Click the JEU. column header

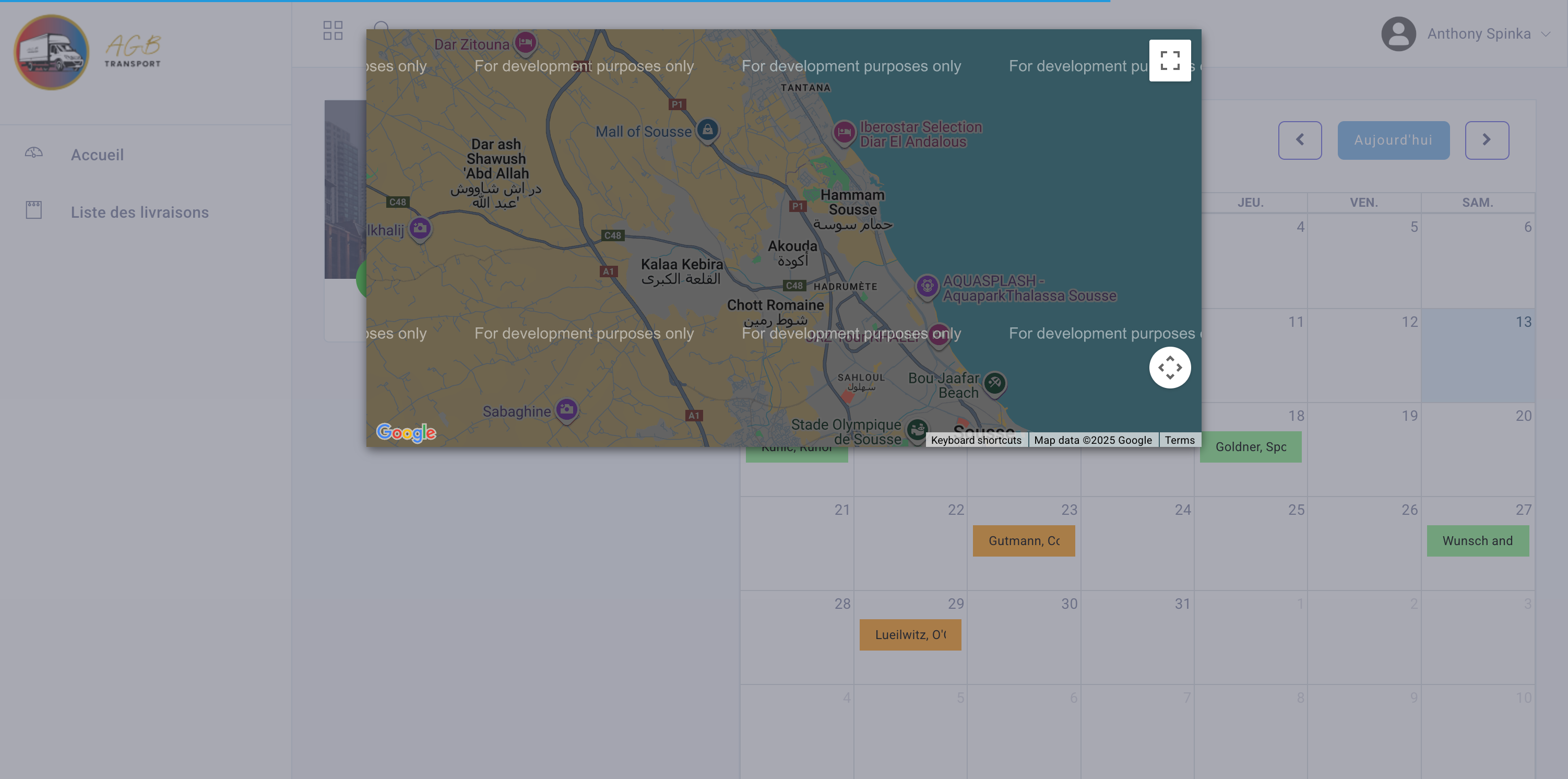(1250, 202)
